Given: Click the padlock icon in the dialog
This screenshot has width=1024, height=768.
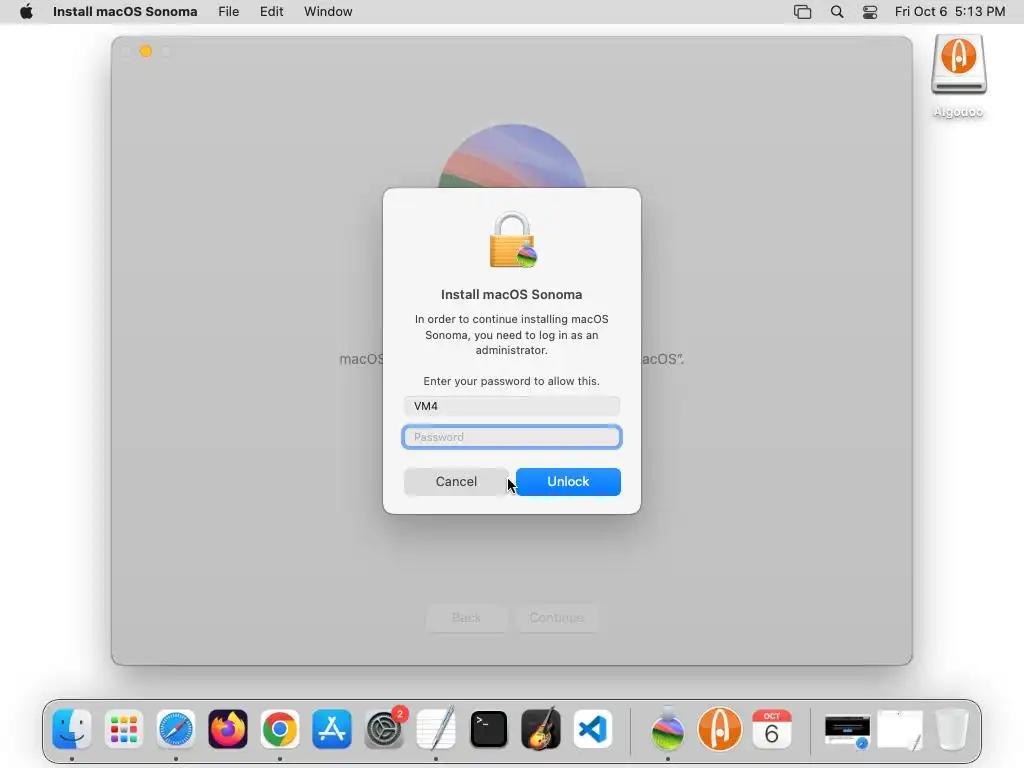Looking at the screenshot, I should pyautogui.click(x=513, y=240).
